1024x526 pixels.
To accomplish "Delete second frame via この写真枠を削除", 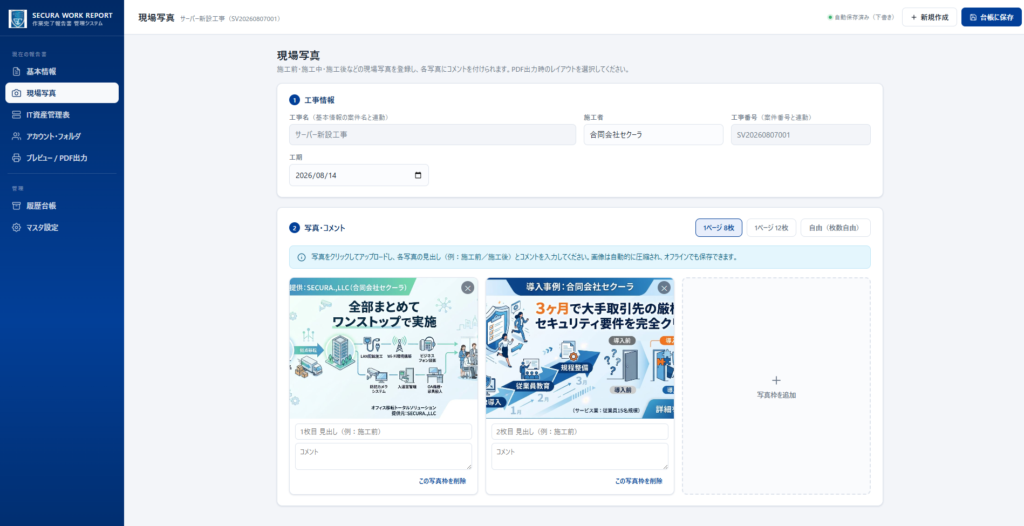I will click(x=639, y=481).
